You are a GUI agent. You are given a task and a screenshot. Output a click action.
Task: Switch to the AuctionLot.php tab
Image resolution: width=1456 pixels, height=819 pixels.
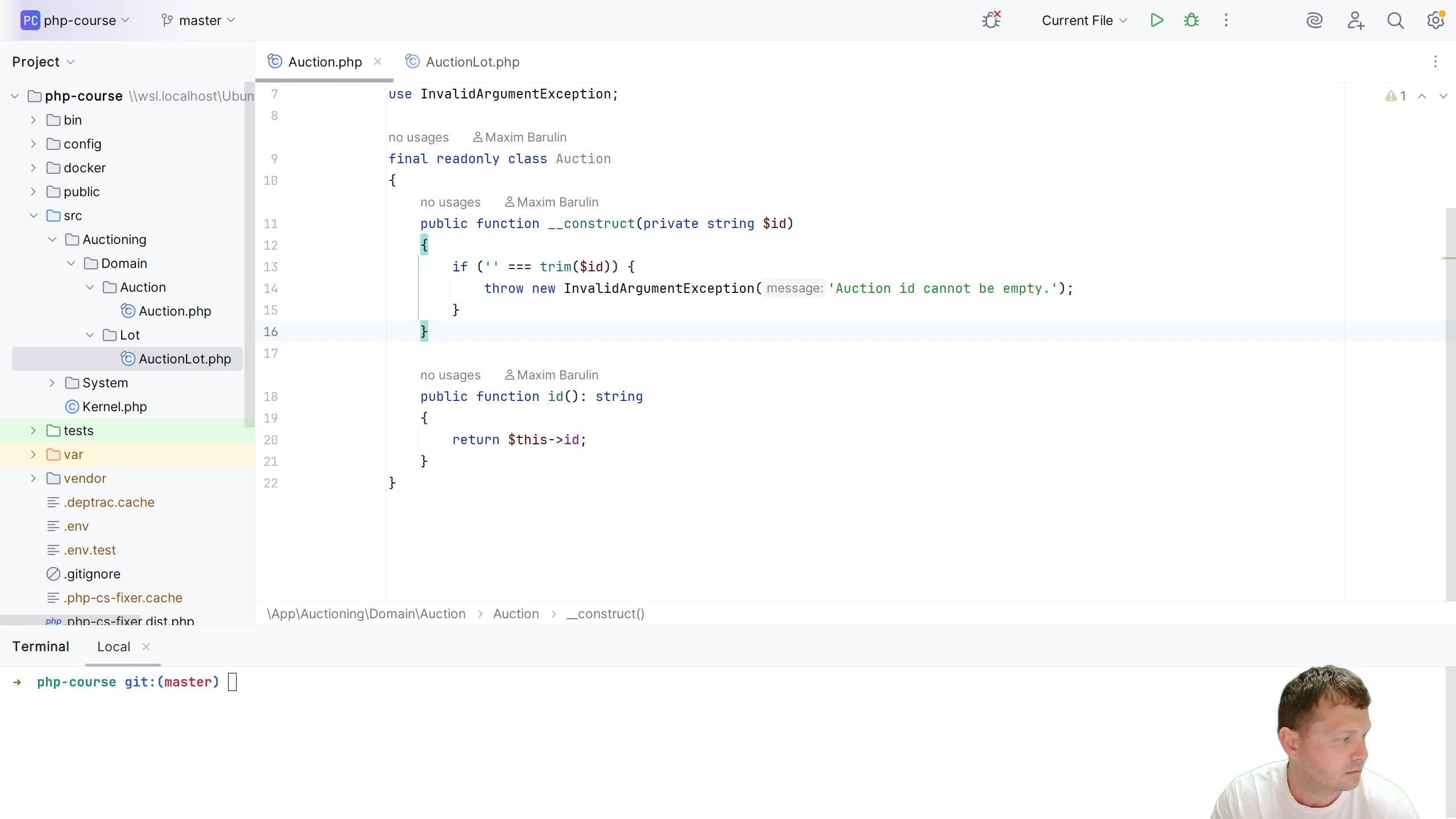click(462, 62)
